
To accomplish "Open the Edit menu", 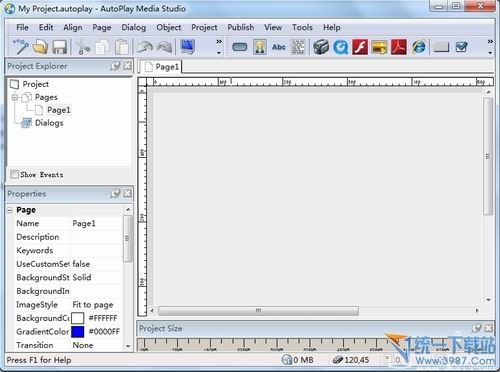I will pos(46,27).
